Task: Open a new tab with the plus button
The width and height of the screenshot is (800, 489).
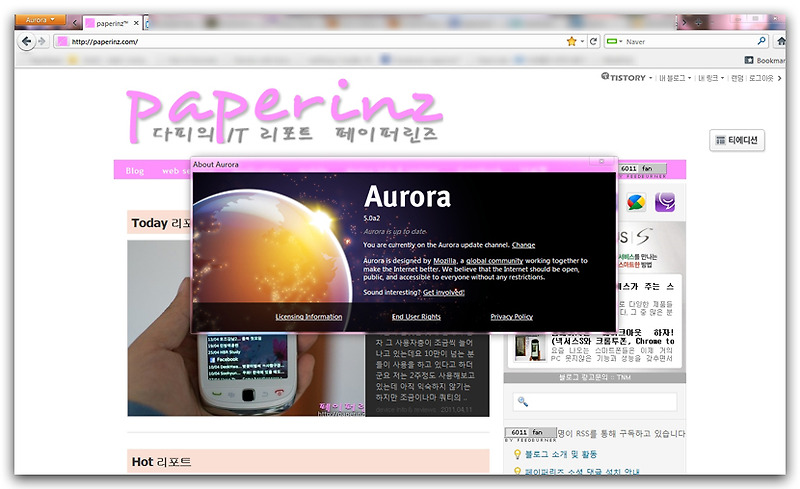Action: [x=698, y=22]
